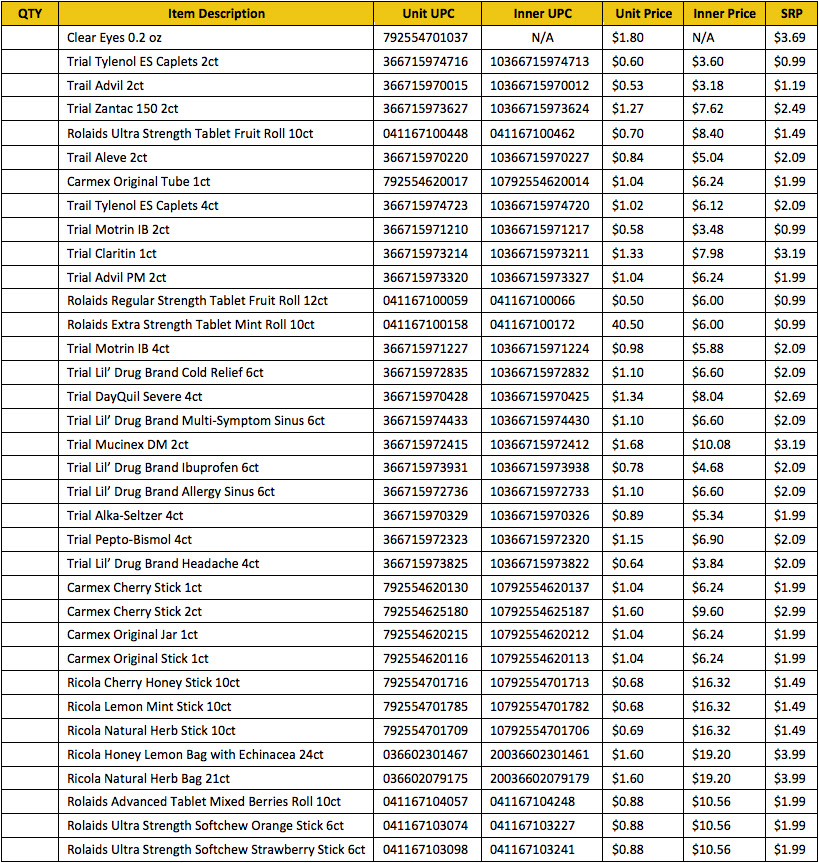Click the Trail Aleve 2ct description
The height and width of the screenshot is (863, 819).
[107, 158]
